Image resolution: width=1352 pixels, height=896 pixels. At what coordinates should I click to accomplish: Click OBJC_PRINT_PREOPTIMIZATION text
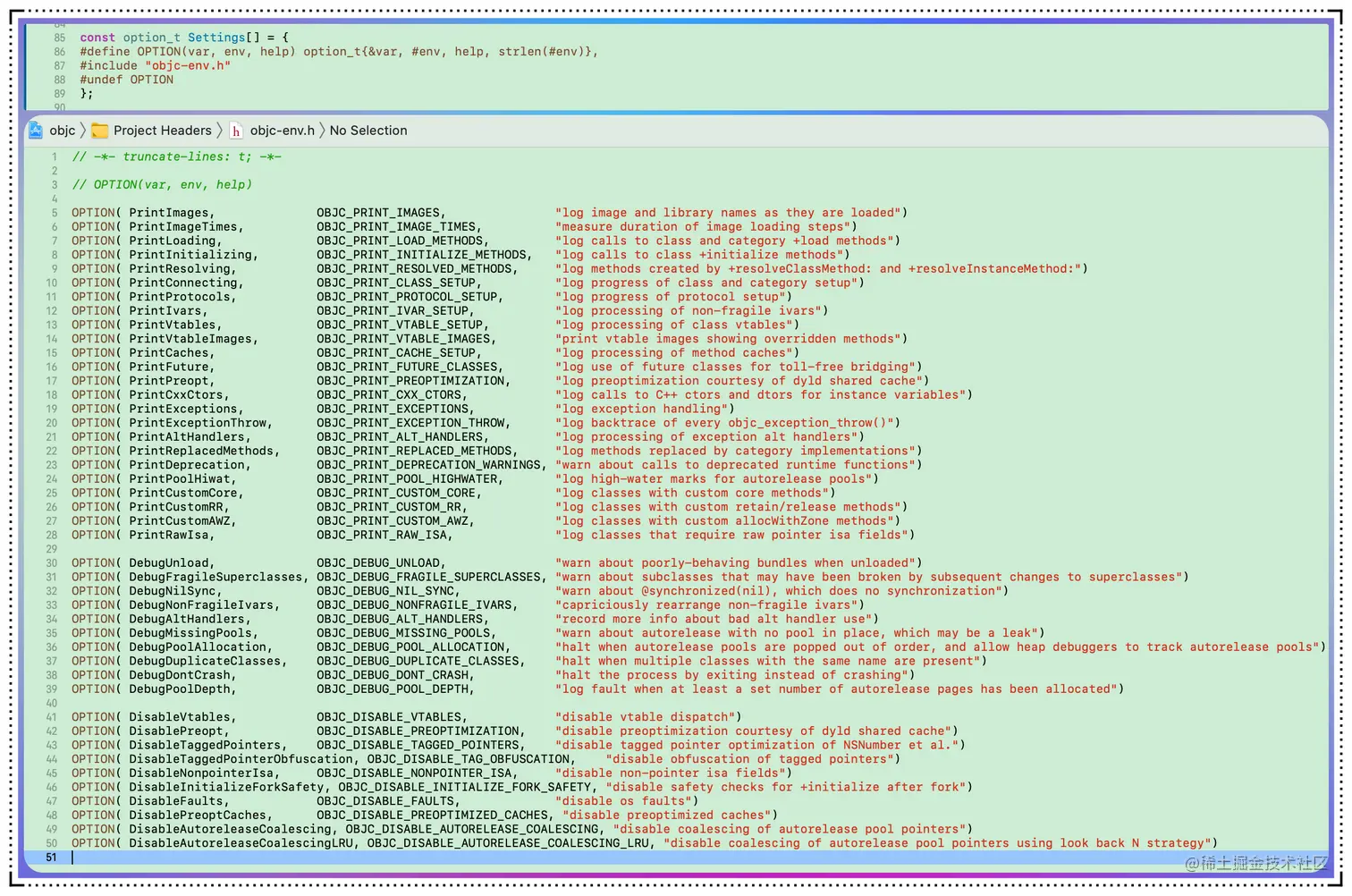[x=411, y=381]
